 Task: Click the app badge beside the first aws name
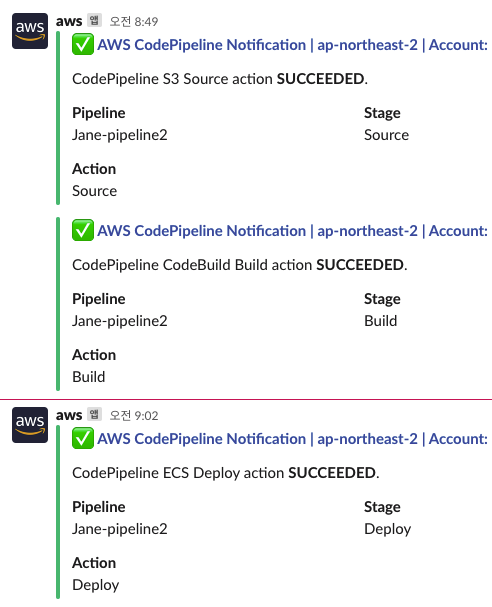click(94, 20)
